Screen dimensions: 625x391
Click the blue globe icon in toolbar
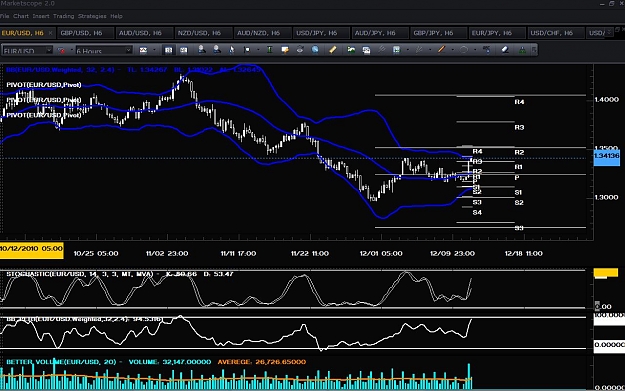(315, 50)
